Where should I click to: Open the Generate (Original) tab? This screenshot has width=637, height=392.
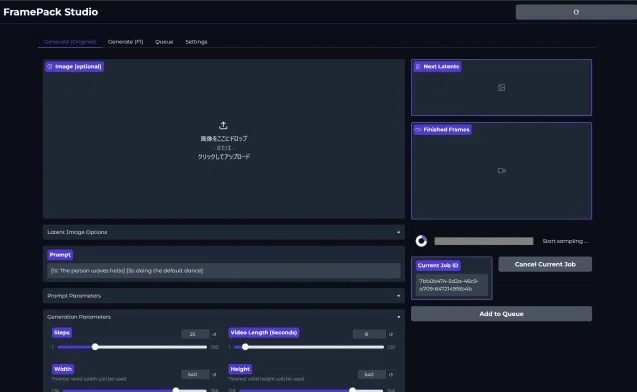(x=70, y=42)
